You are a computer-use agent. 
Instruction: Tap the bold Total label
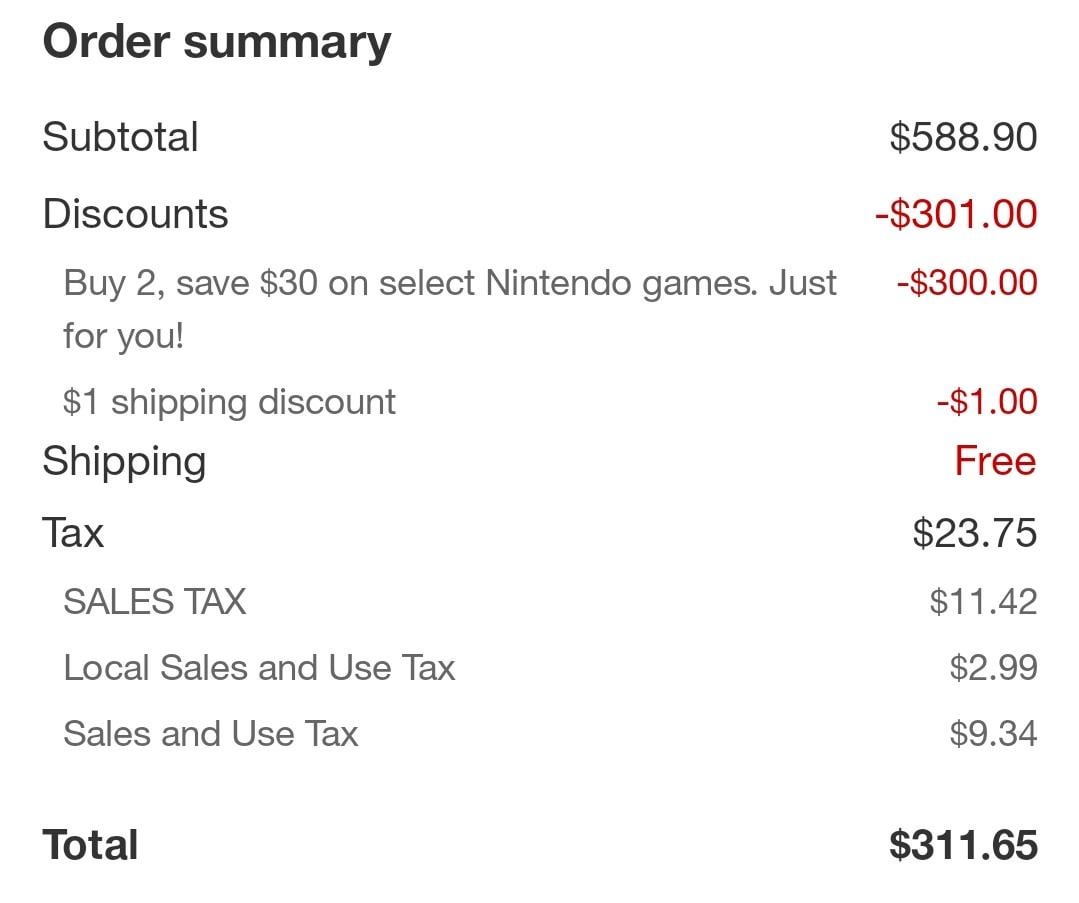coord(90,845)
